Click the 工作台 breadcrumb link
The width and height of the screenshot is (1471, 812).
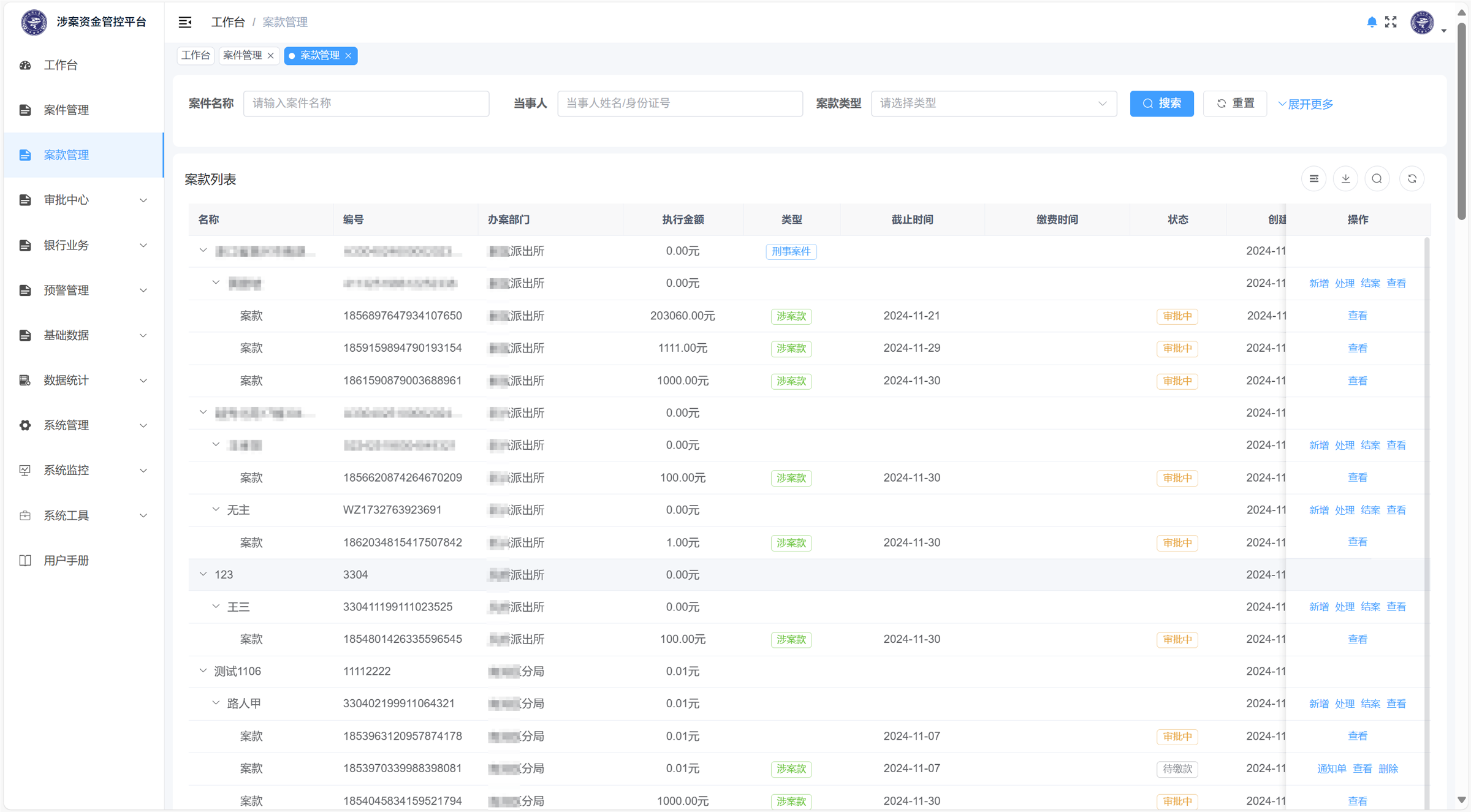coord(228,22)
